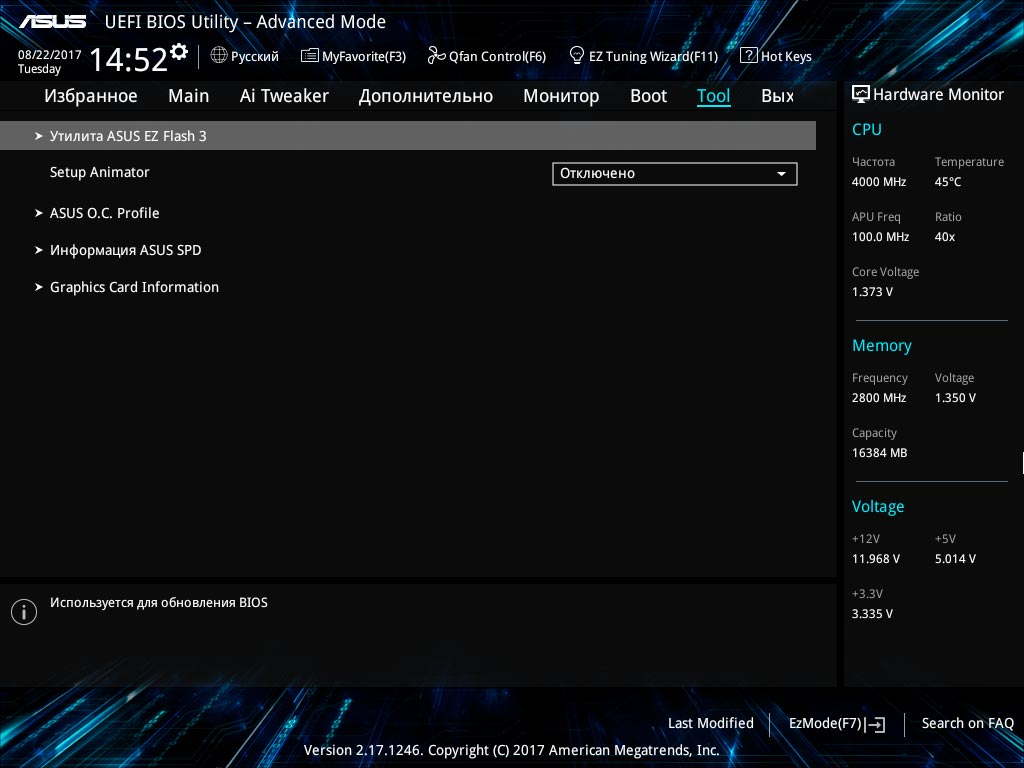Open MyFavorite(F3)
Screen dimensions: 1024x768
pos(353,56)
